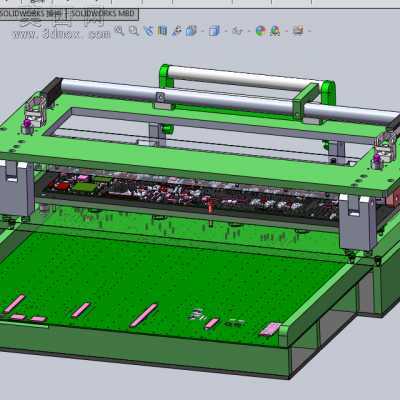Image resolution: width=400 pixels, height=400 pixels.
Task: Click the Hide/Show Items icon
Action: (x=237, y=31)
